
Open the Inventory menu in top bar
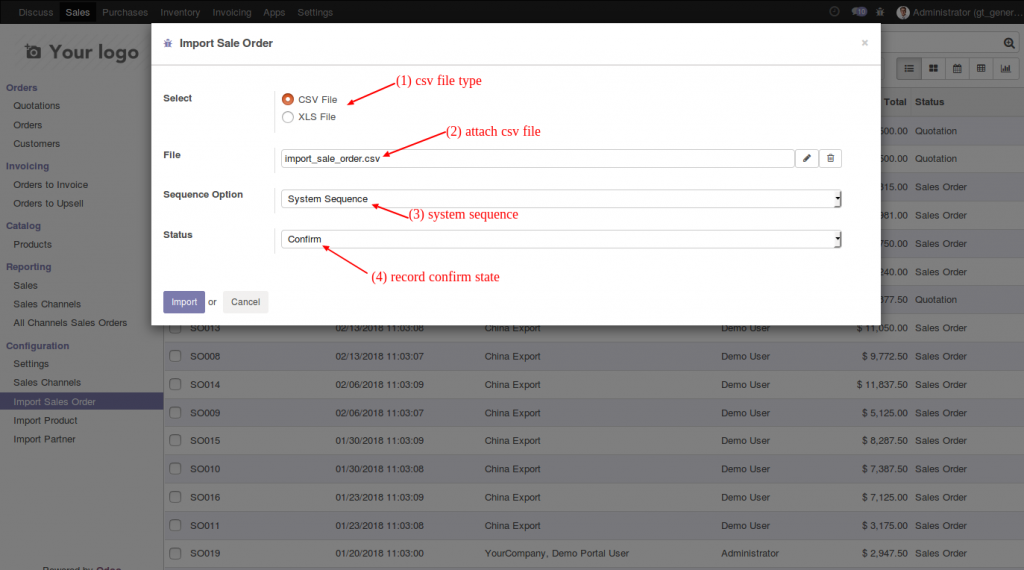tap(180, 12)
